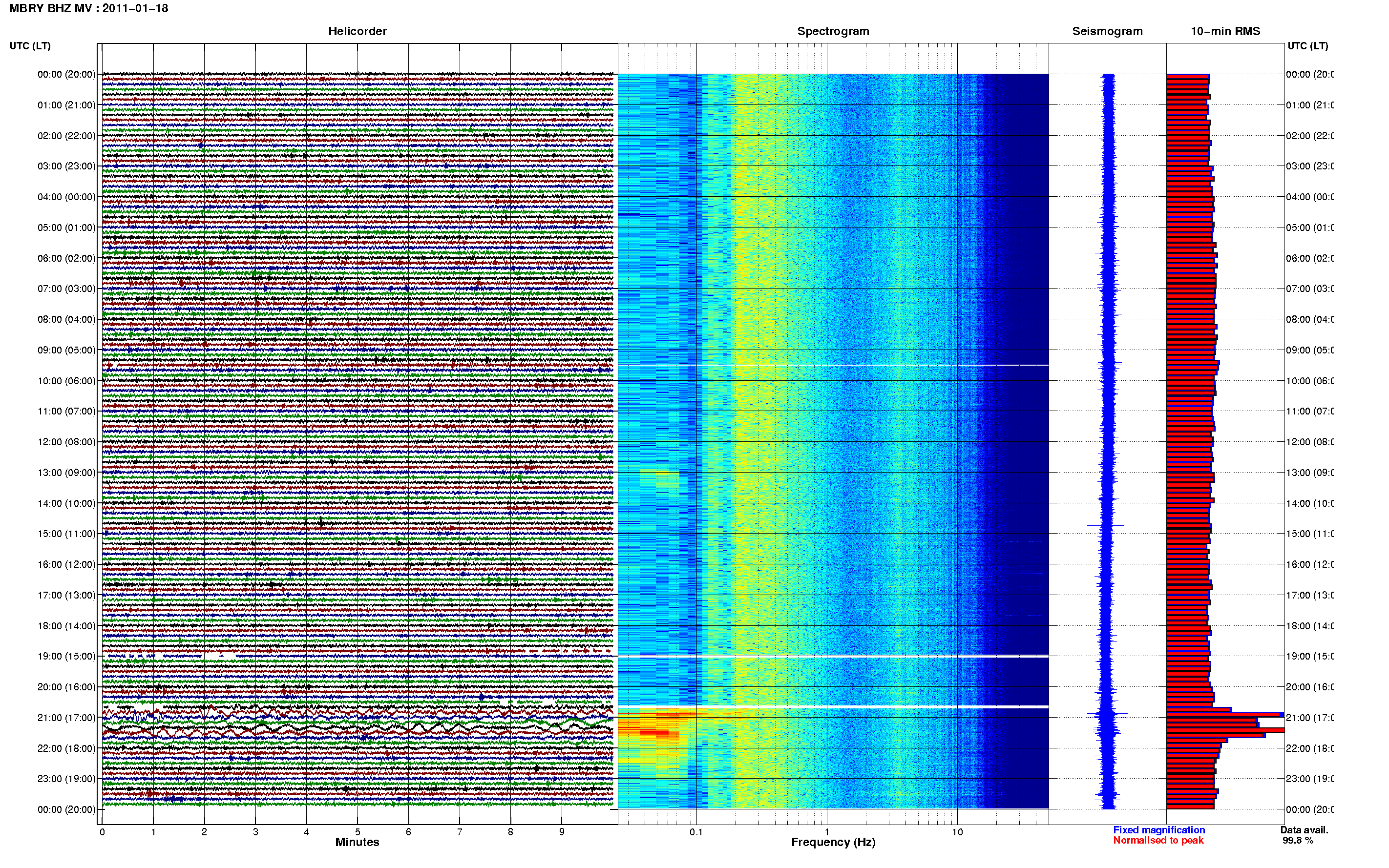Screen dimensions: 1389x868
Task: Click left axis label '11:00 (07:00)'
Action: (x=66, y=411)
